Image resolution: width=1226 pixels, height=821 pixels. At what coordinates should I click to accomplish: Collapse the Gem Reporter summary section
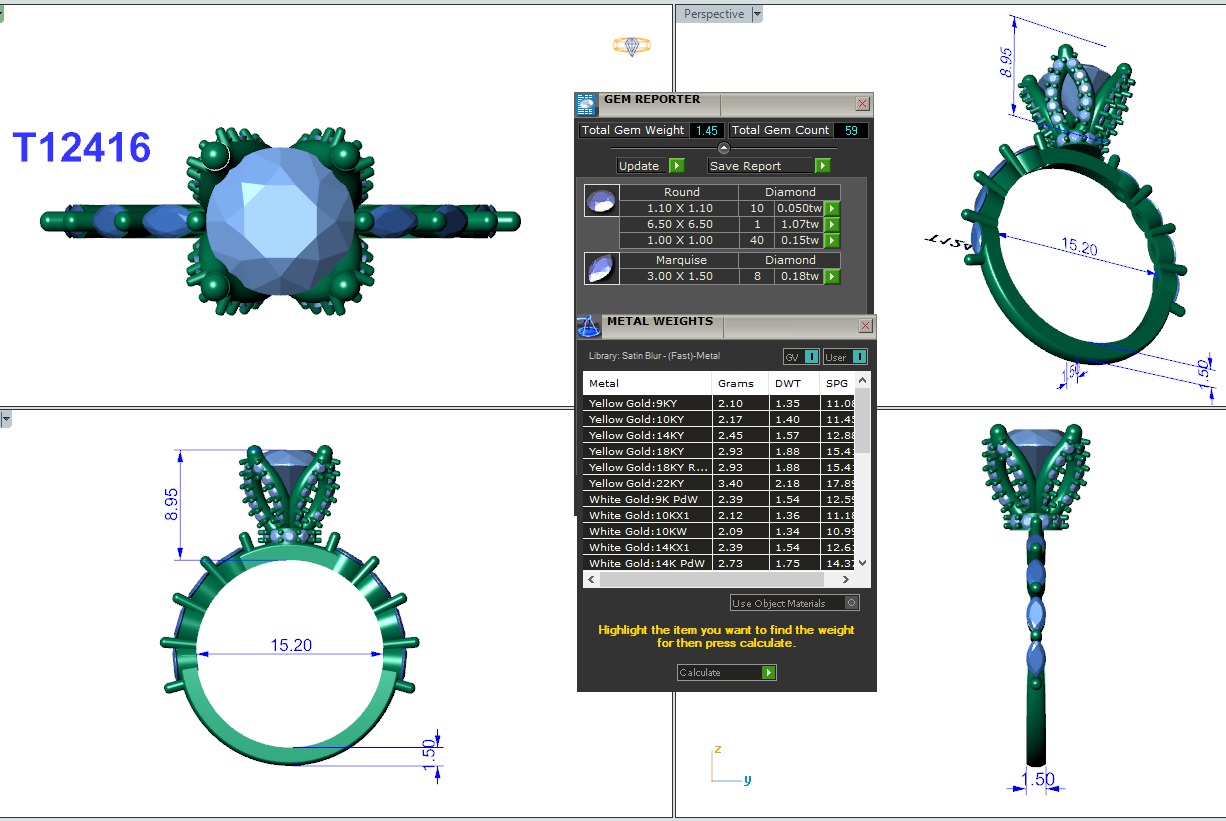[x=724, y=148]
